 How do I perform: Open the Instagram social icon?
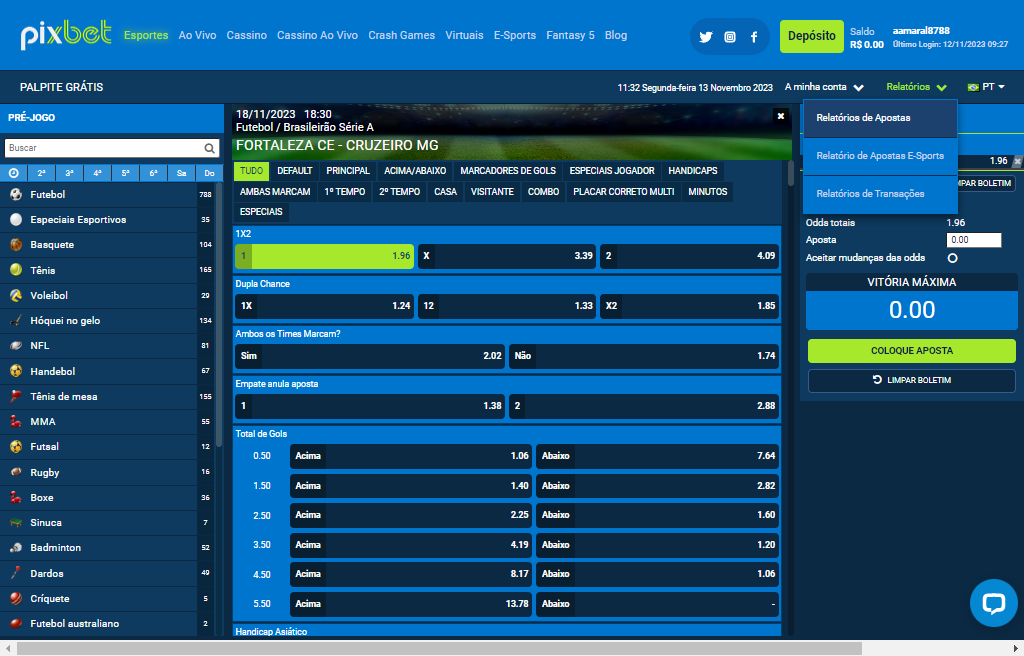coord(730,37)
